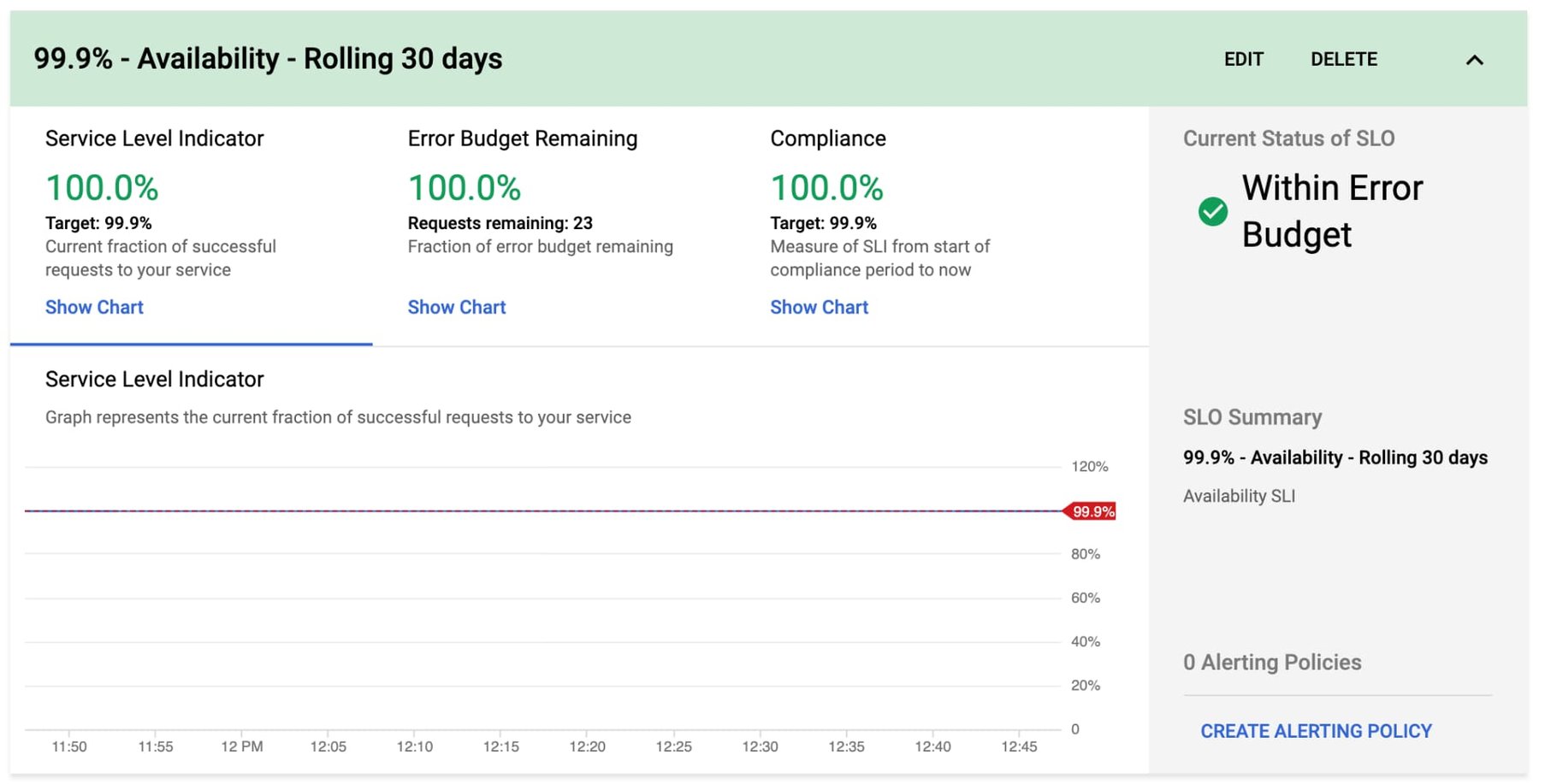Click the Requests remaining: 23 text

501,222
